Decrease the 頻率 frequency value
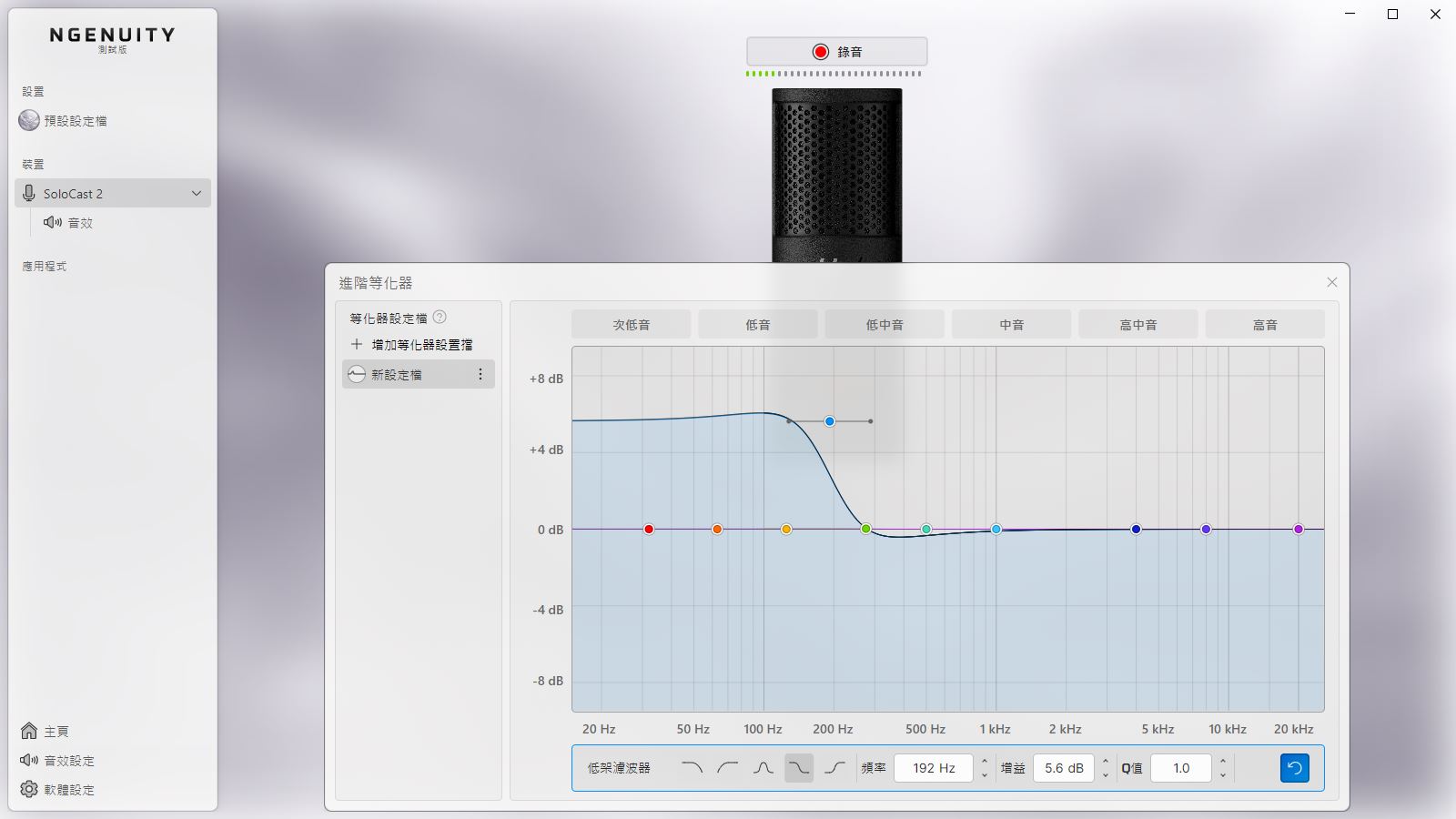 985,775
